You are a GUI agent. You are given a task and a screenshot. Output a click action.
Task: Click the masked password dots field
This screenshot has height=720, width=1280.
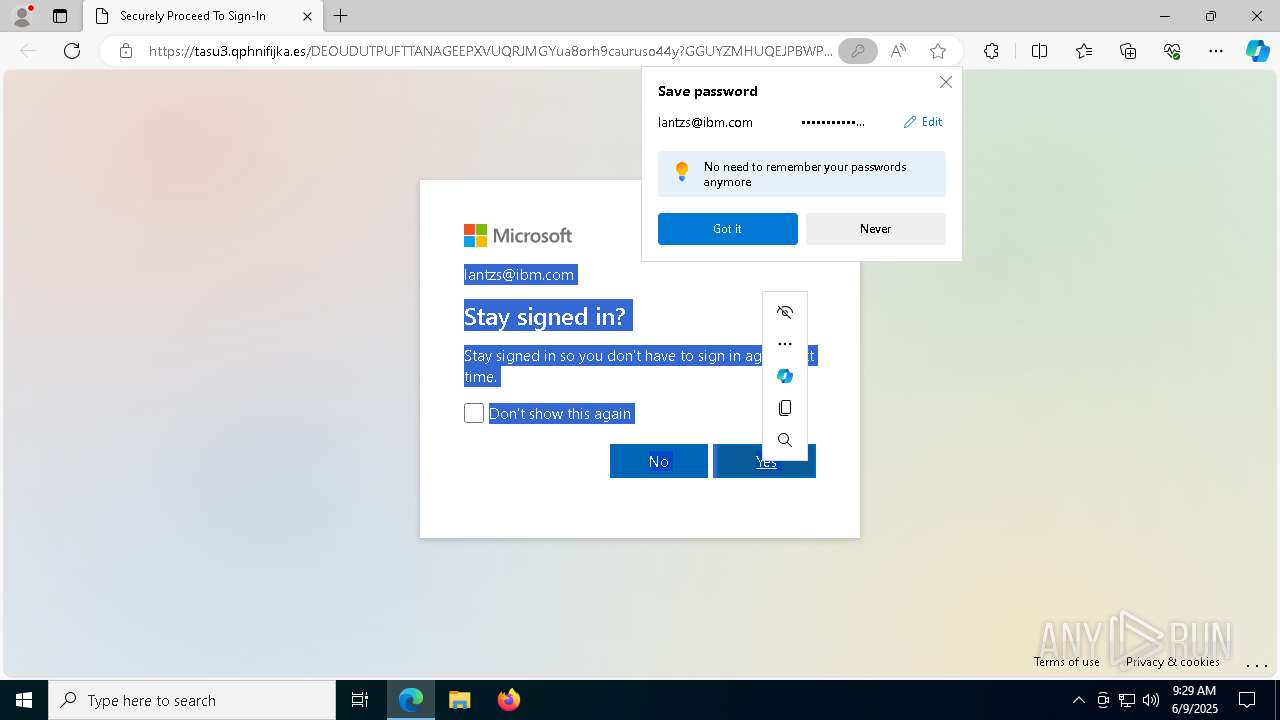pos(833,122)
